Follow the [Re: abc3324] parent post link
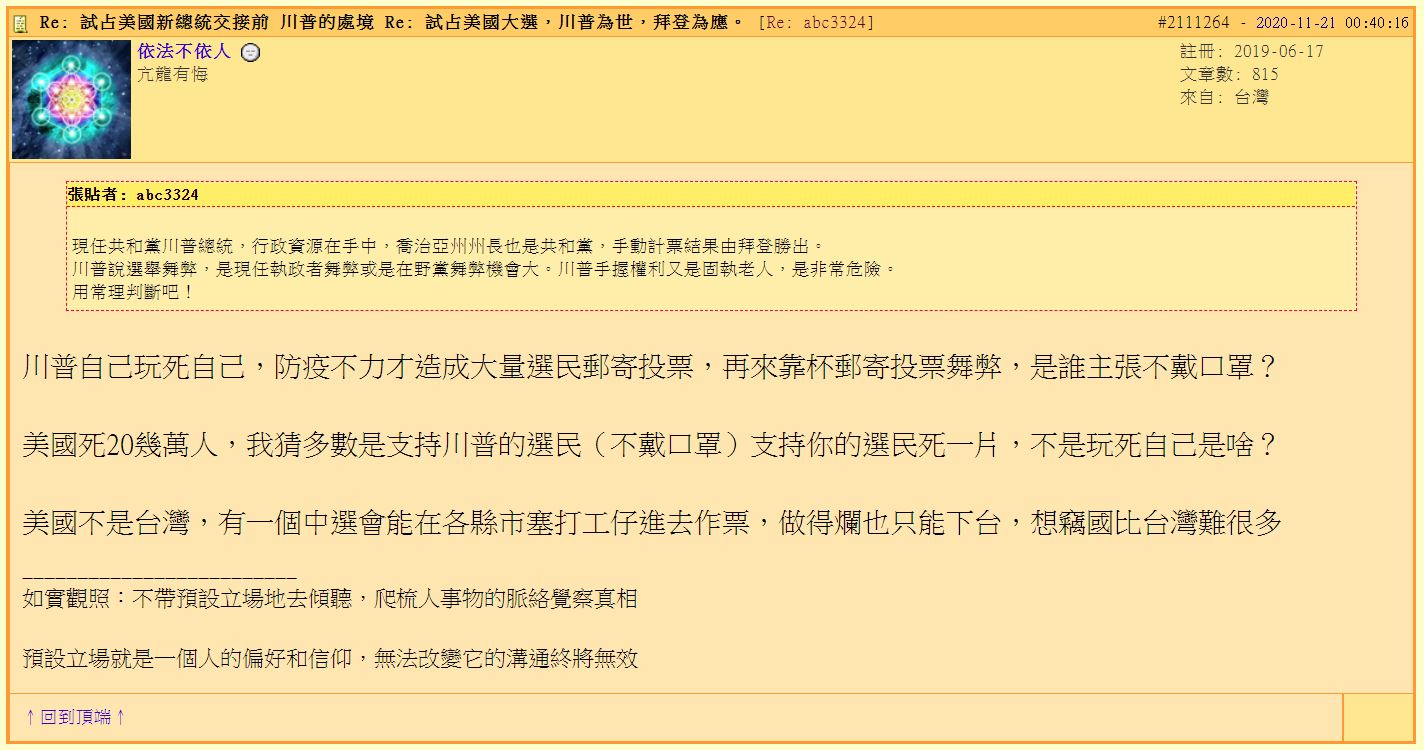Image resolution: width=1424 pixels, height=750 pixels. pyautogui.click(x=817, y=23)
